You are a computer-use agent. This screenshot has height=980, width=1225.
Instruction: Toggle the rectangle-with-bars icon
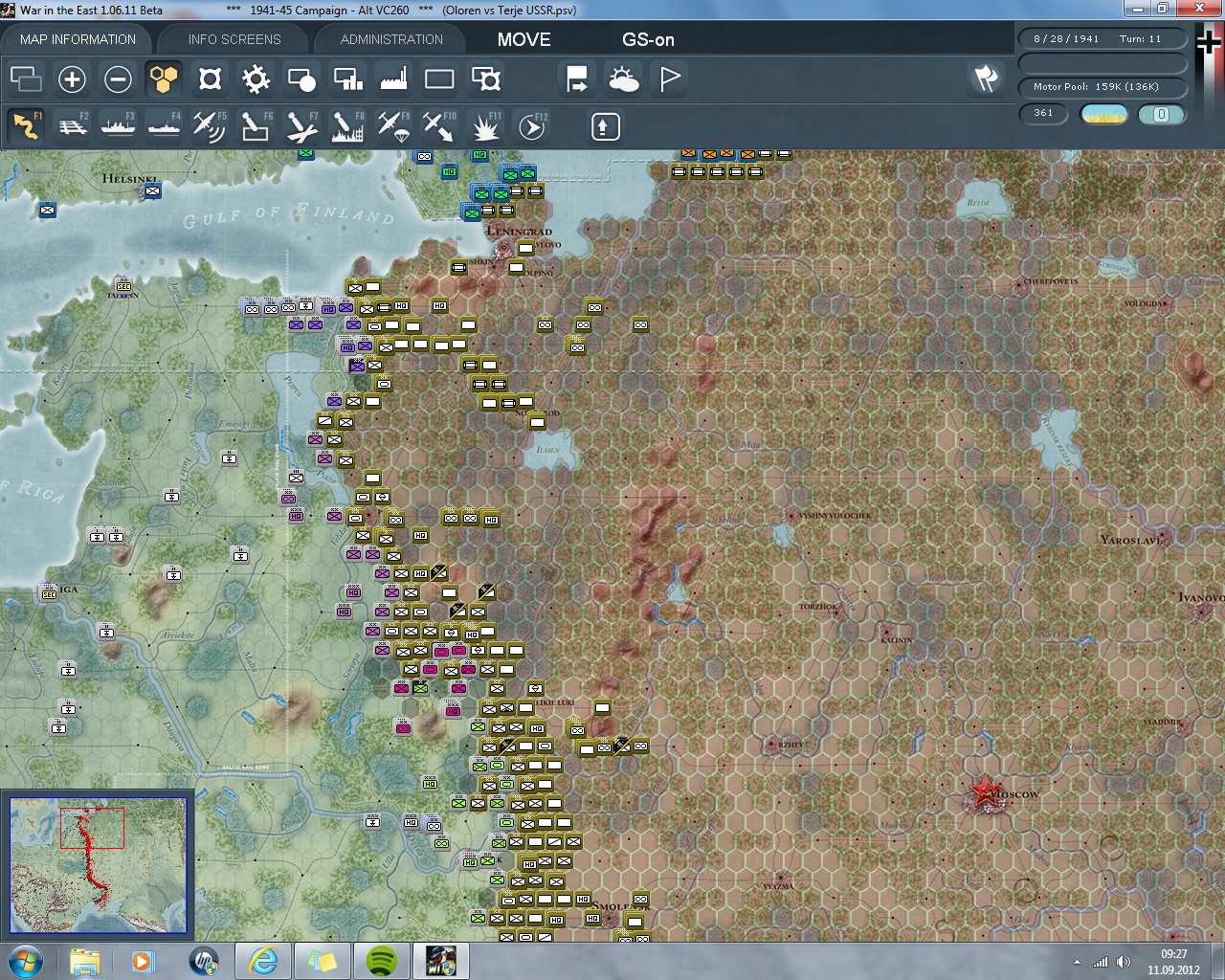pyautogui.click(x=347, y=78)
